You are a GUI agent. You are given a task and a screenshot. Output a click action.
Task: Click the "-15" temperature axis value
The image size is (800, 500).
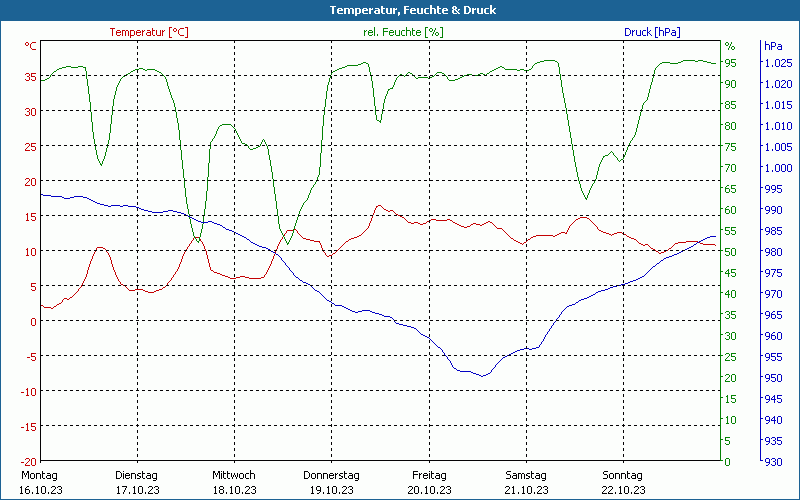28,427
